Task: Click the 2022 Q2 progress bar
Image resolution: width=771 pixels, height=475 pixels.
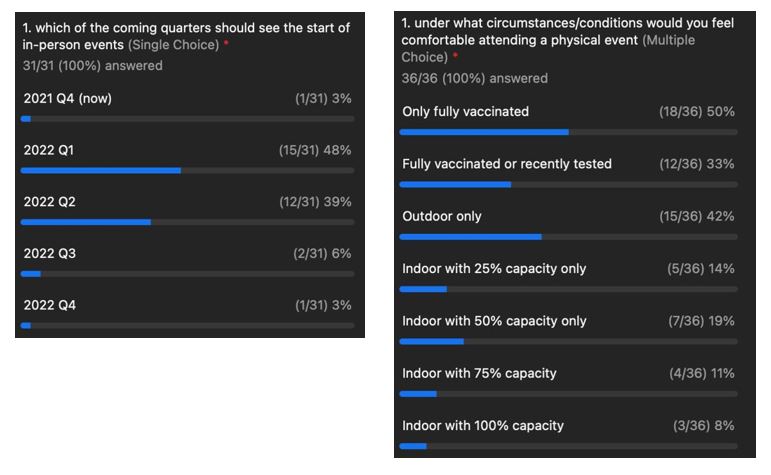Action: [x=86, y=222]
